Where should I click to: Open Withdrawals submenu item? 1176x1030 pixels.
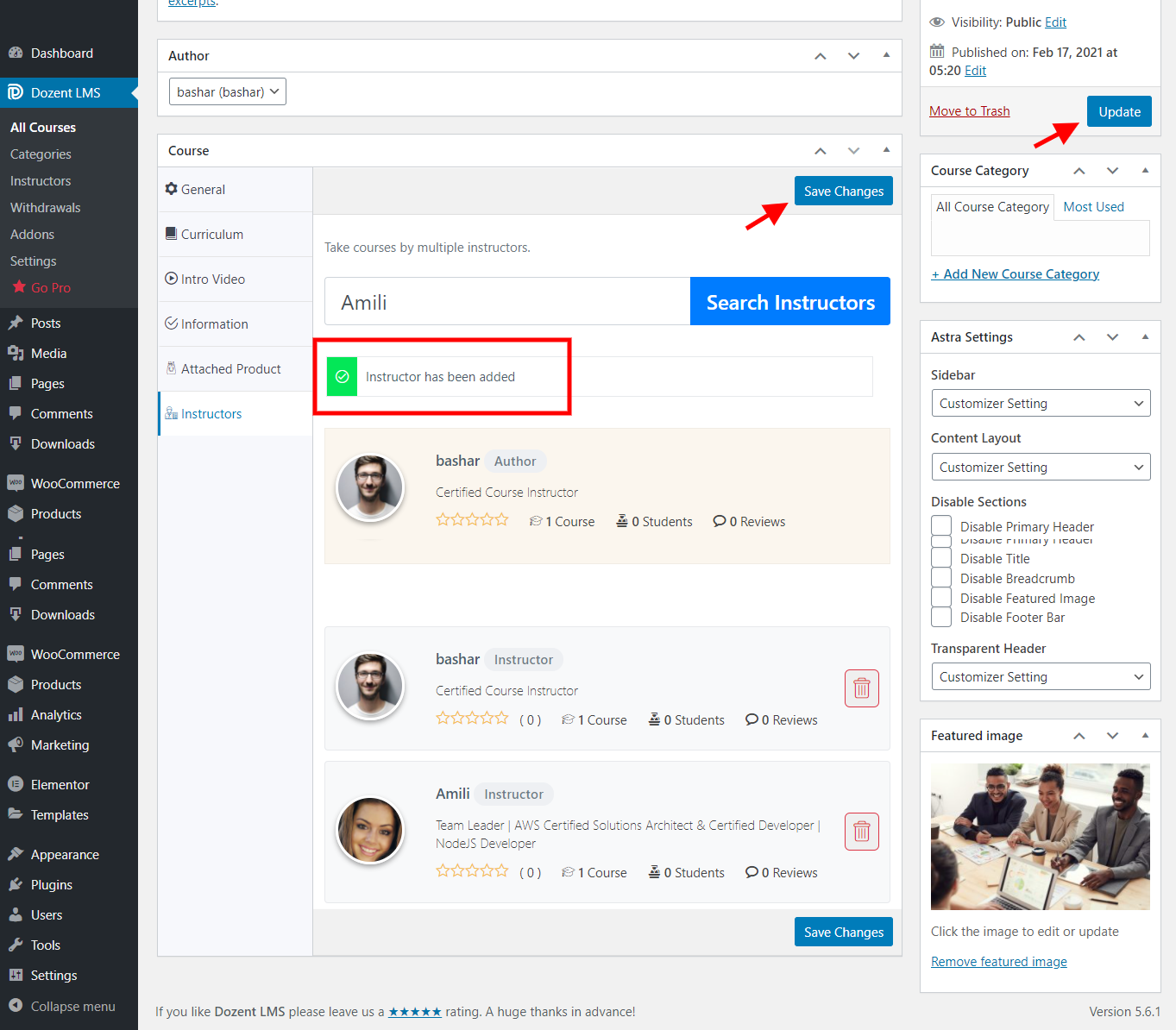[x=45, y=208]
